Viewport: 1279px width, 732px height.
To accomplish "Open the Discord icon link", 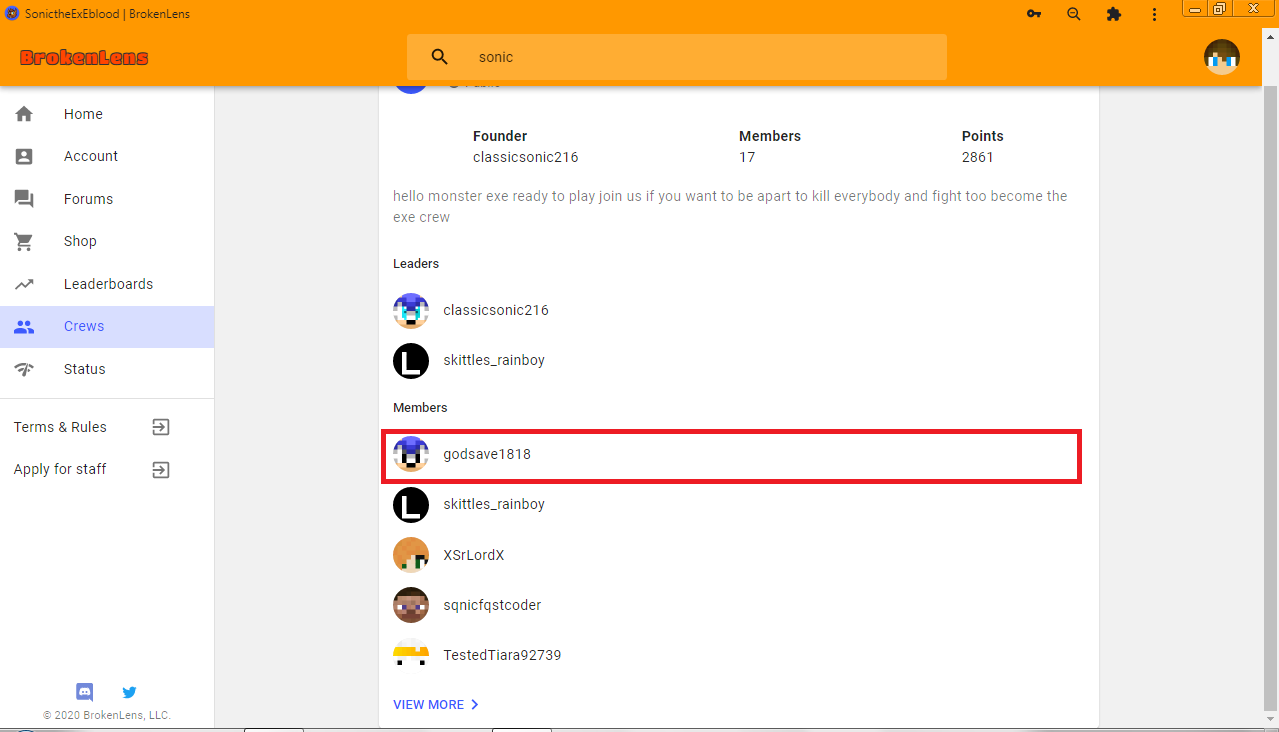I will 85,692.
